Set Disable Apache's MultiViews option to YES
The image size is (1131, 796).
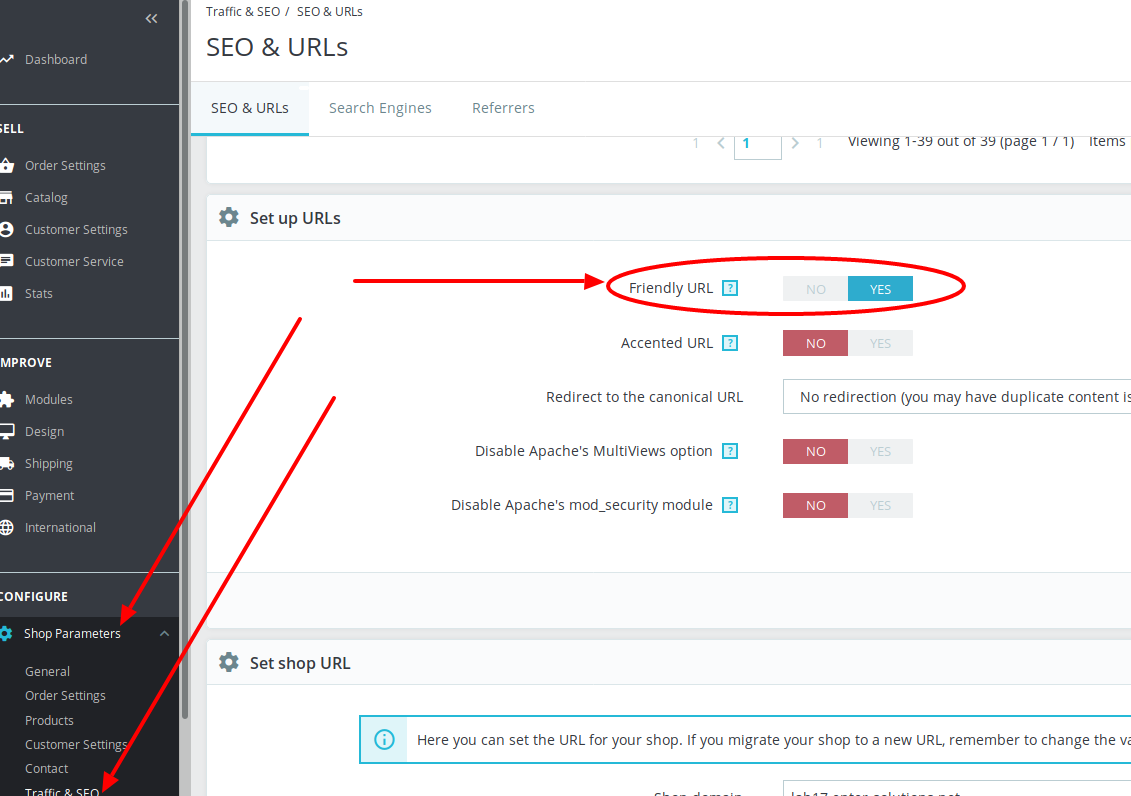[880, 451]
